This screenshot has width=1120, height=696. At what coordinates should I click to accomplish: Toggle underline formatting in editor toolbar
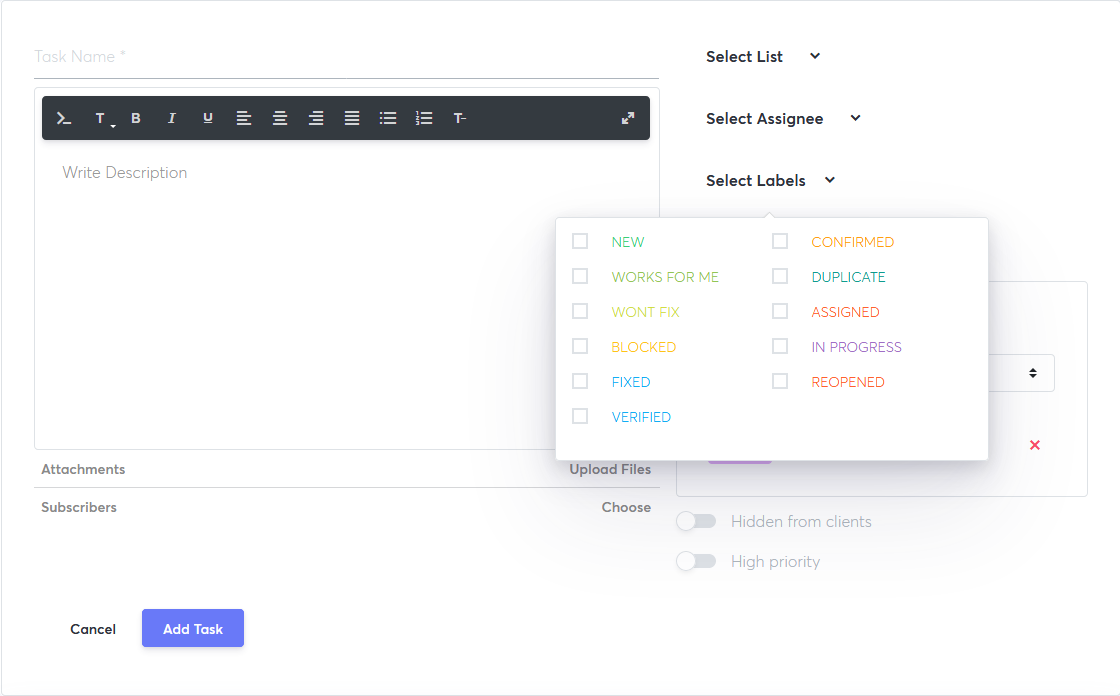pos(208,119)
